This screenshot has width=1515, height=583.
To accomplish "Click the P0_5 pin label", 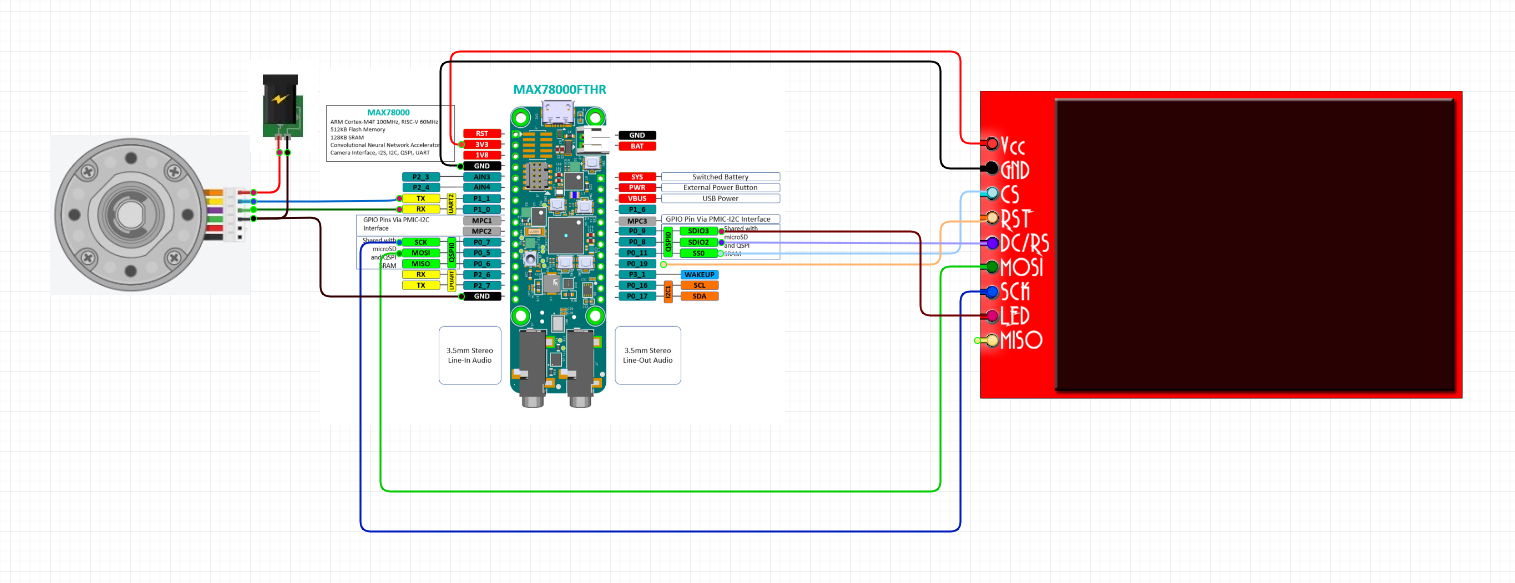I will click(x=482, y=253).
